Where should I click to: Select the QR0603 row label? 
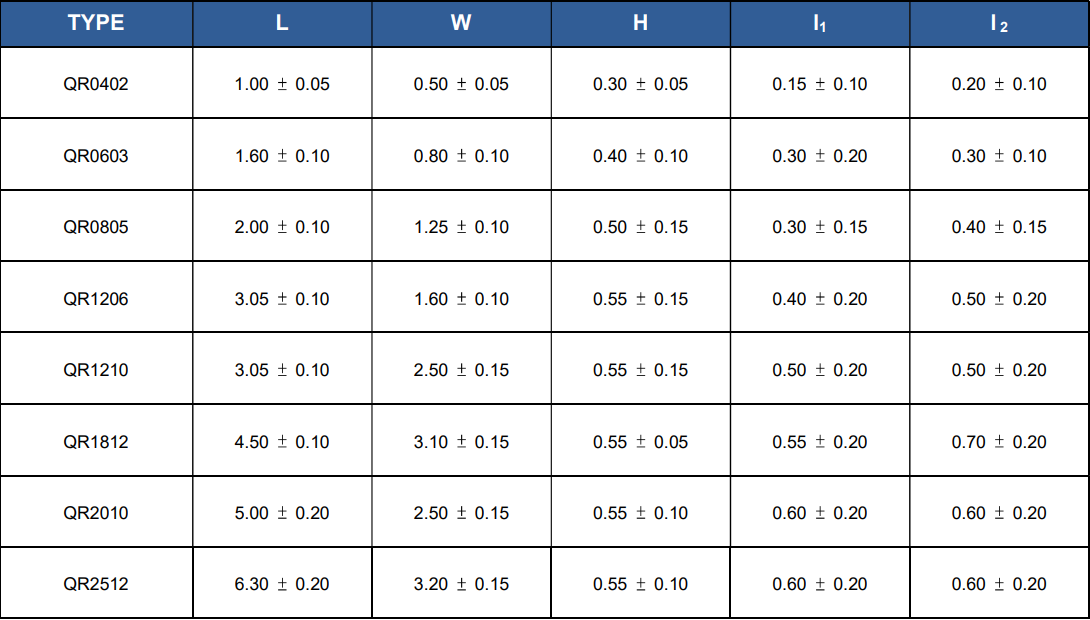click(x=96, y=156)
